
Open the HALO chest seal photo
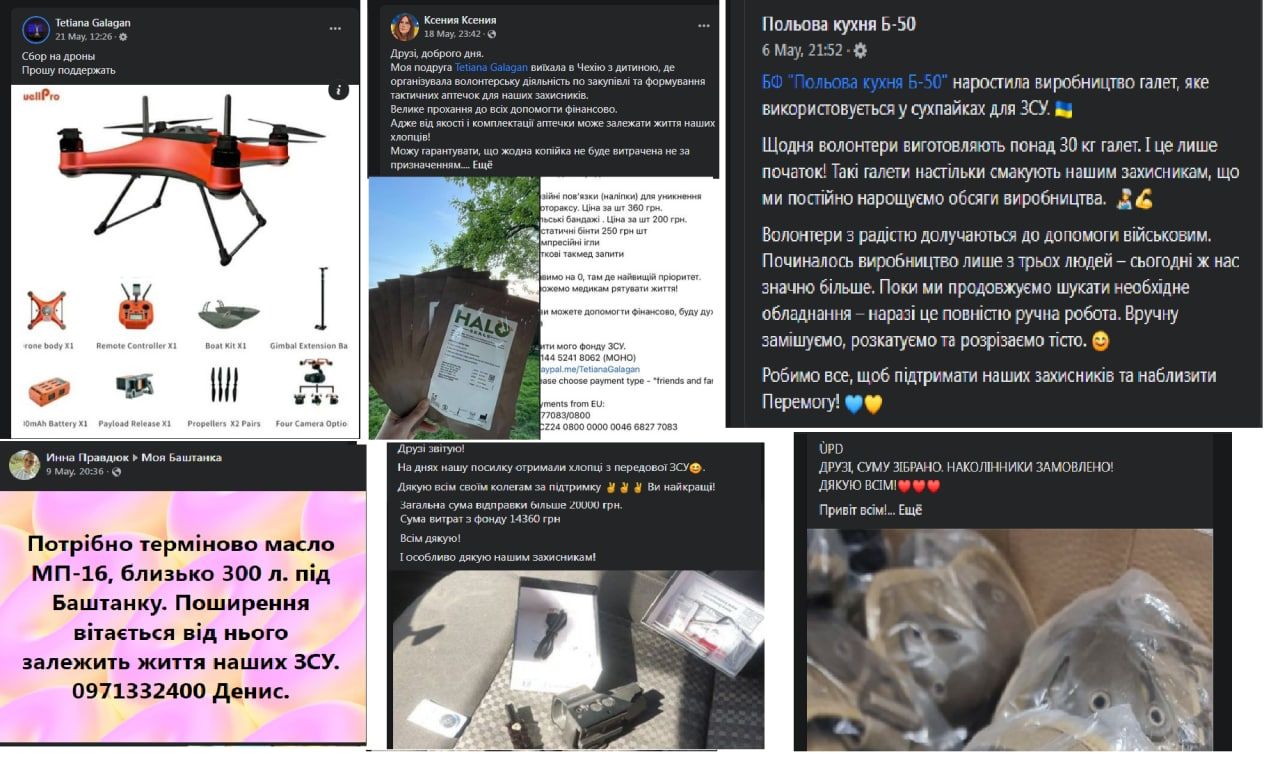point(454,308)
